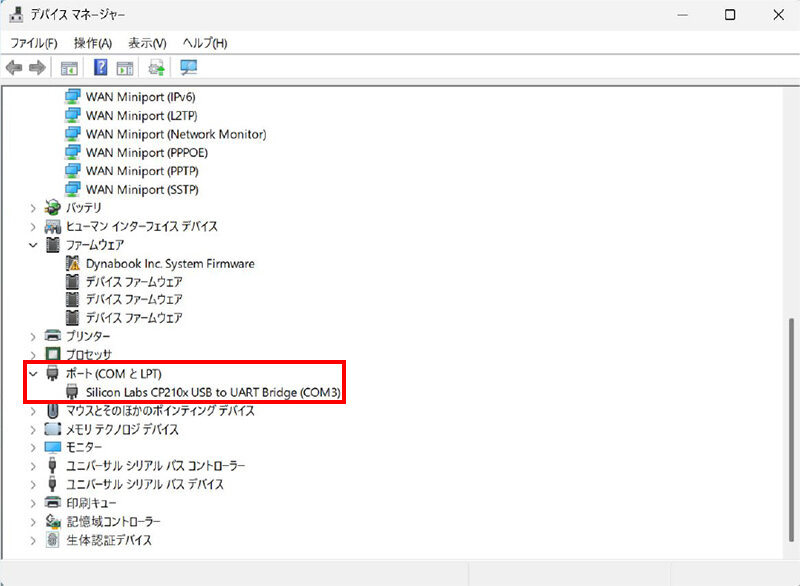Expand the ユニバーサル シリアル バス コントローラー category
800x586 pixels.
pos(34,466)
